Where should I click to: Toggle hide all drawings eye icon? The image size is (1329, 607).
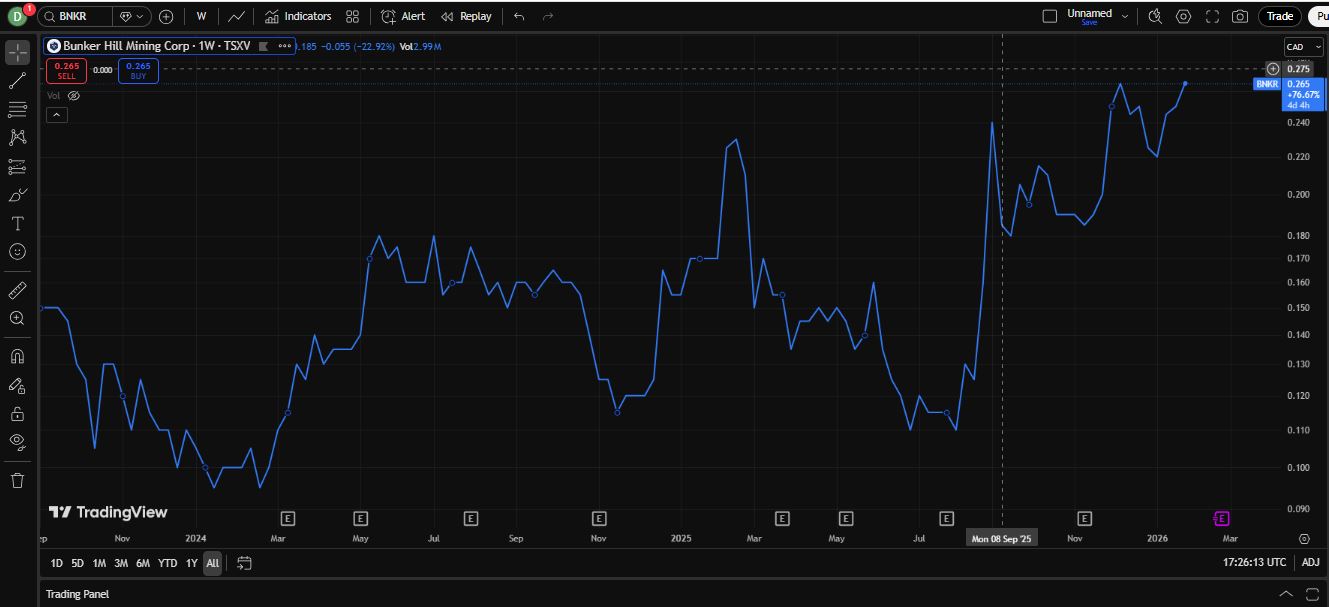click(17, 441)
